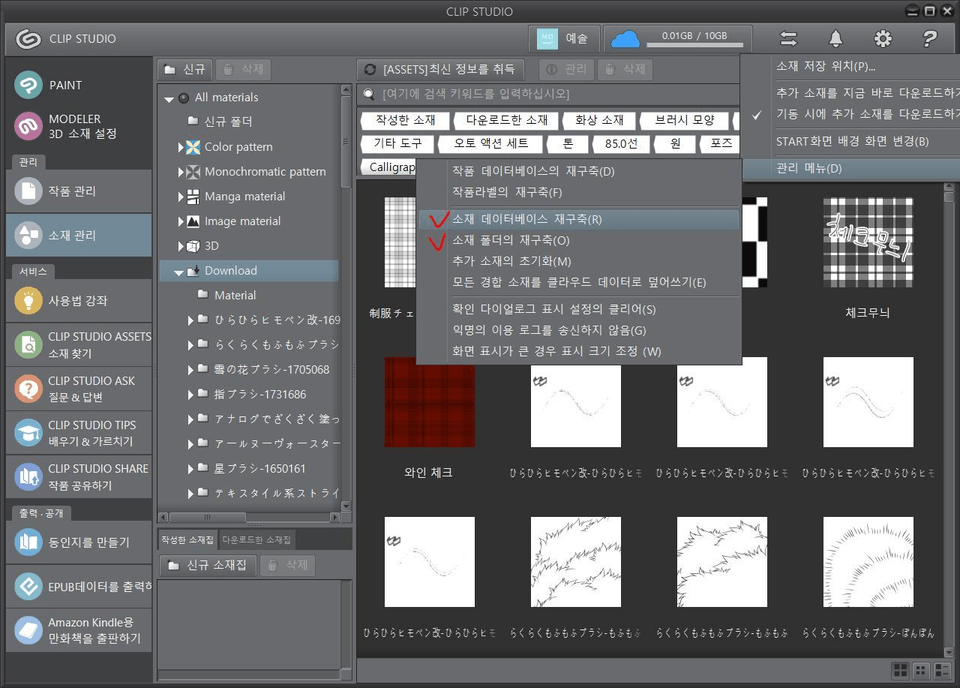This screenshot has width=960, height=688.
Task: Filter by 작성한 소재 tag
Action: [x=405, y=120]
